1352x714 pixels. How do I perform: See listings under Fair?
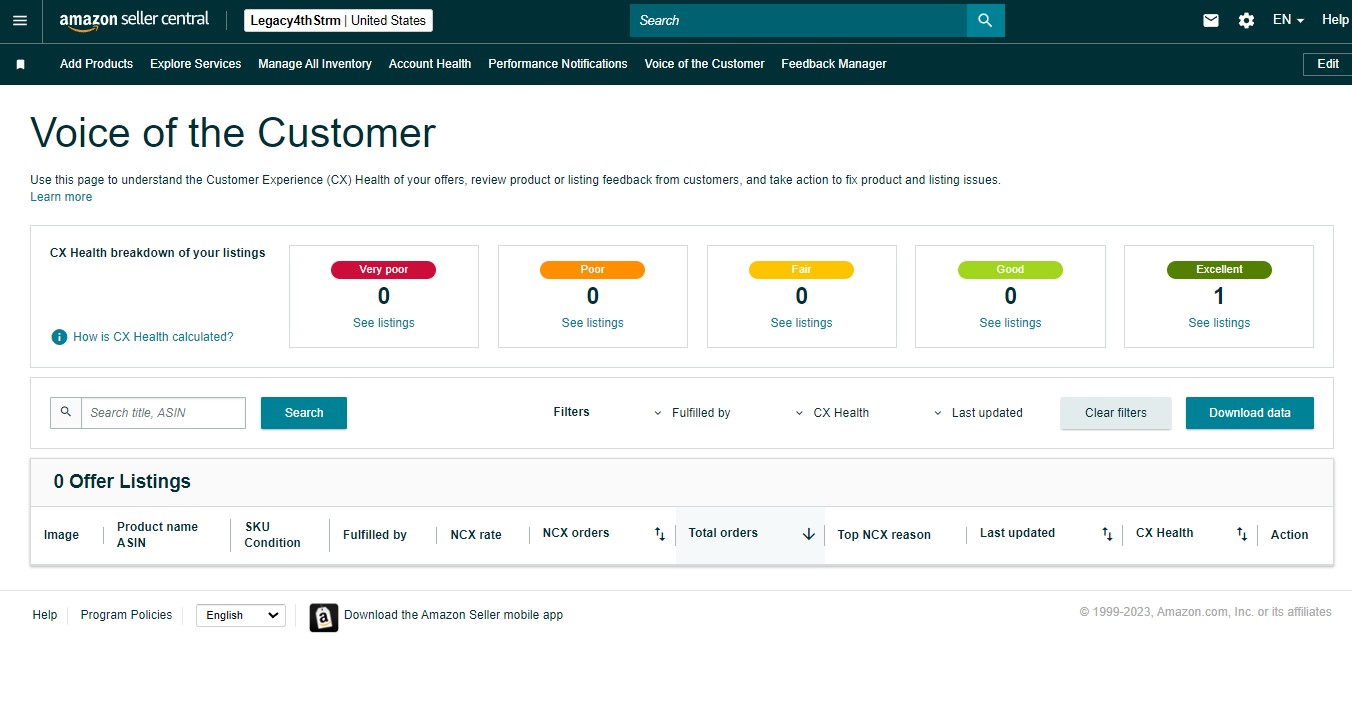click(x=802, y=323)
